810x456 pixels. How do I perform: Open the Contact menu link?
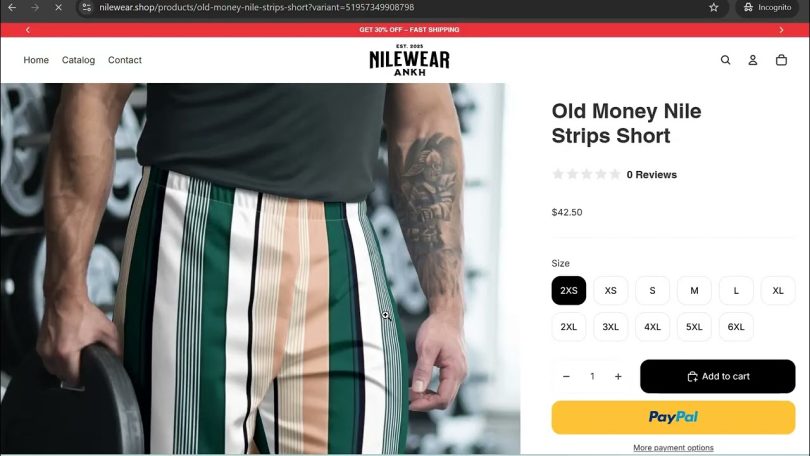pos(124,60)
